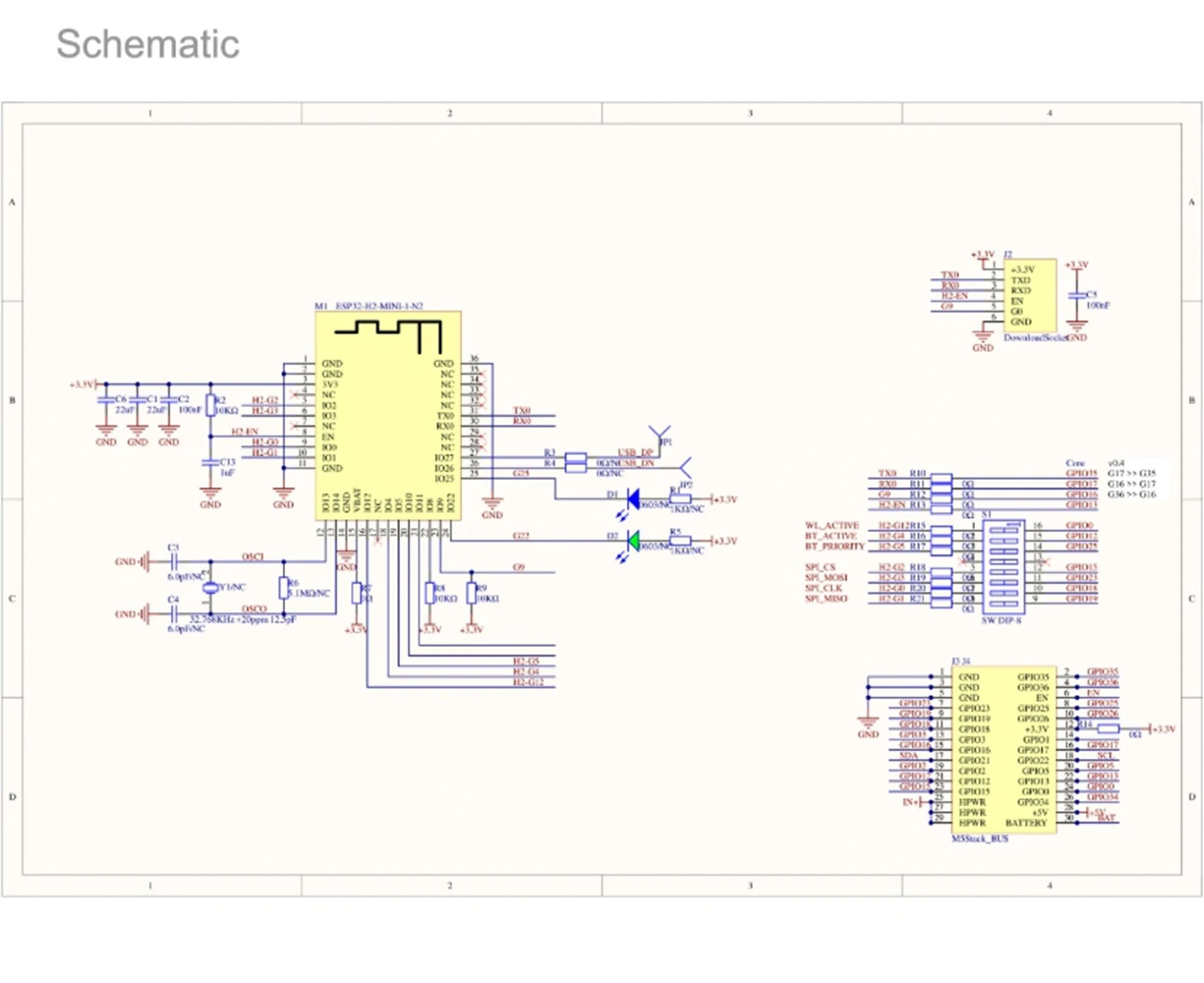Viewport: 1204px width, 983px height.
Task: Select capacitor C13 1uF symbol
Action: (209, 461)
